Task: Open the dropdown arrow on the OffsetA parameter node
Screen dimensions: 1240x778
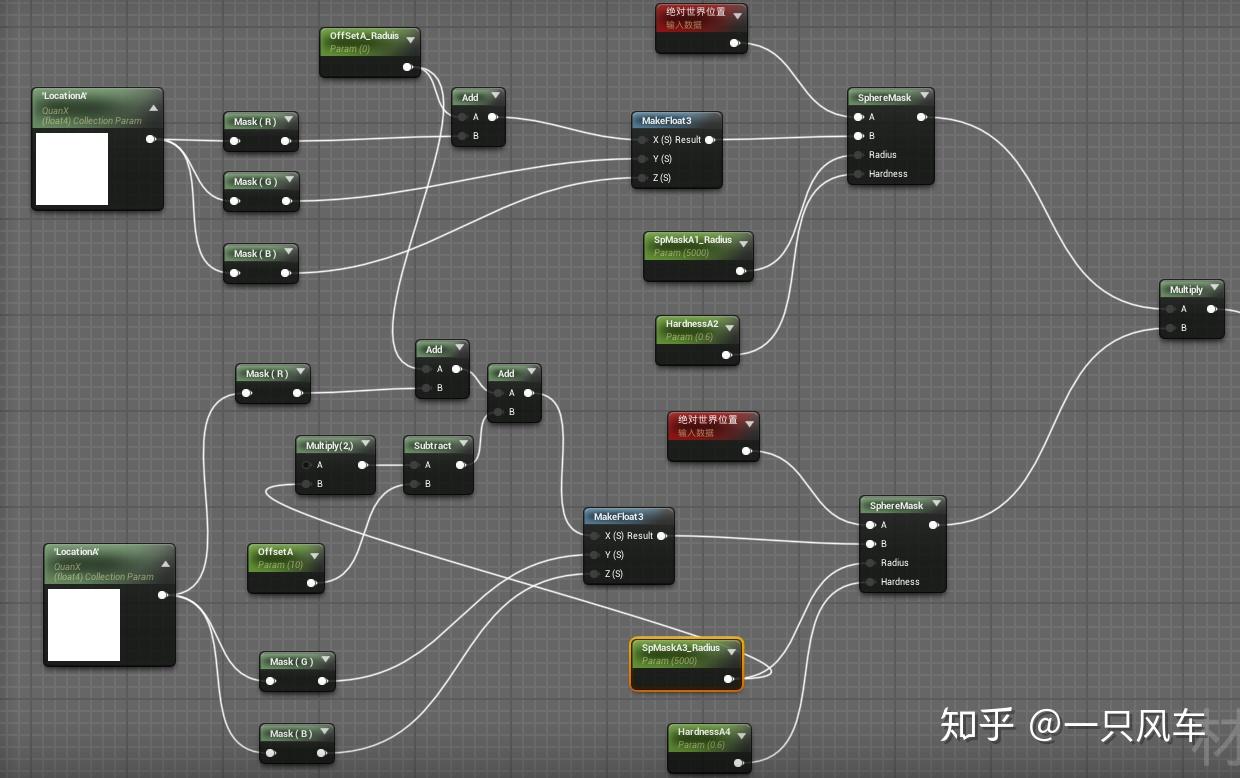Action: [314, 556]
